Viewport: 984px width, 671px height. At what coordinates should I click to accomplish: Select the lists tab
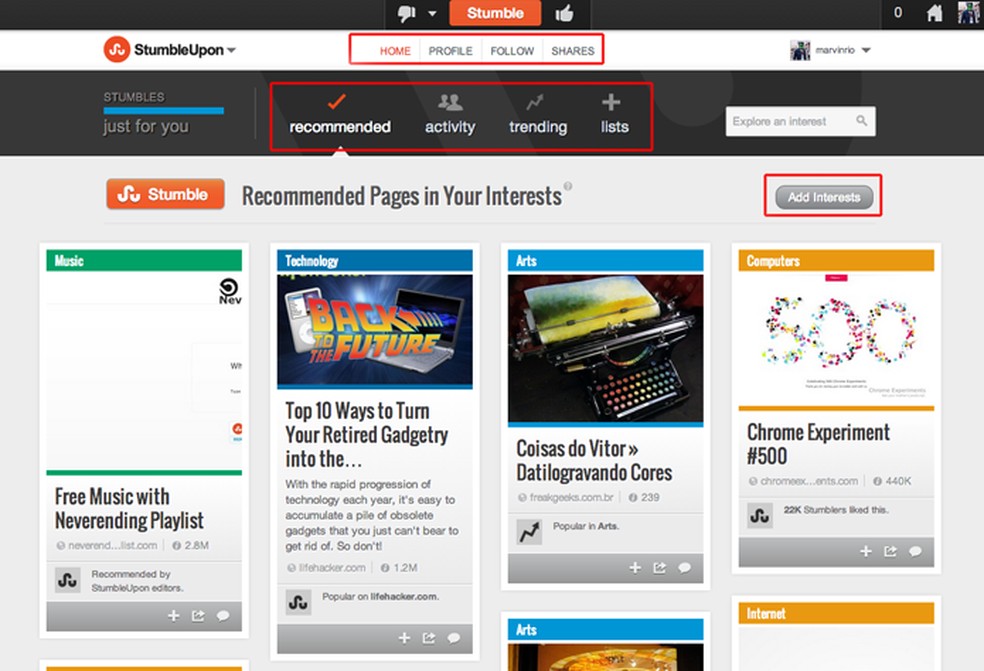[x=614, y=115]
